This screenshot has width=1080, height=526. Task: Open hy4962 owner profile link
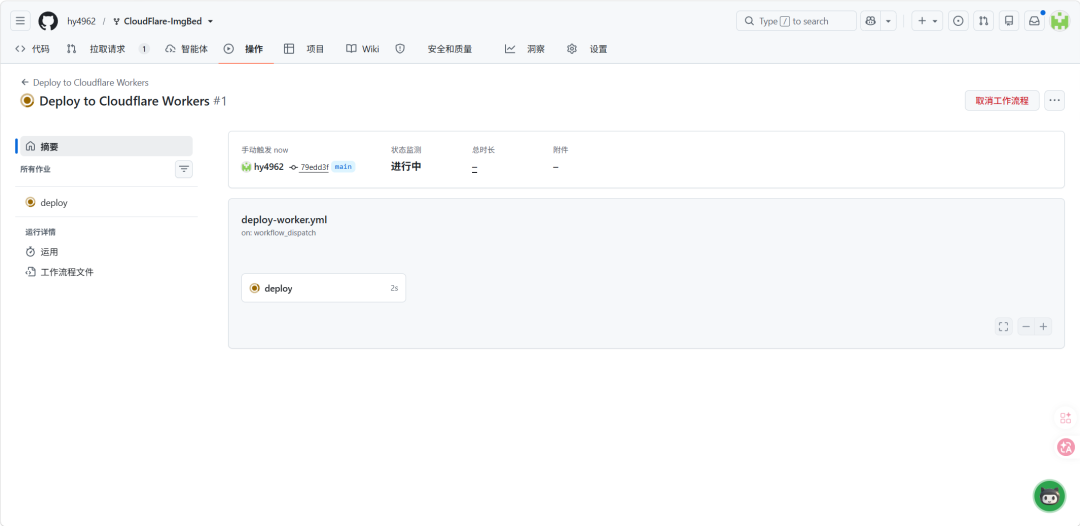[x=81, y=21]
